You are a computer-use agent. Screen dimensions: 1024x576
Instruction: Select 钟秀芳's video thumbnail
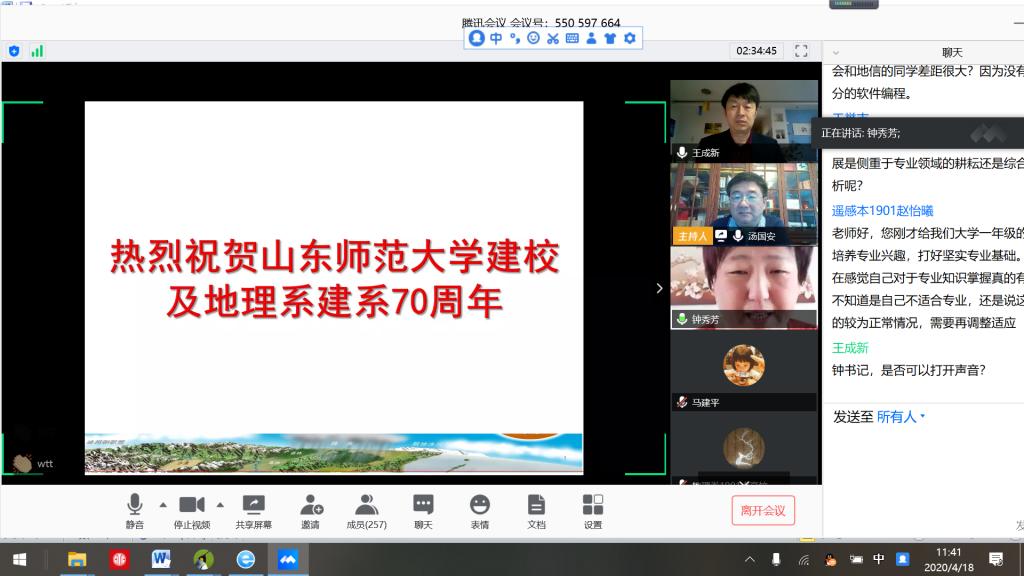[x=743, y=285]
